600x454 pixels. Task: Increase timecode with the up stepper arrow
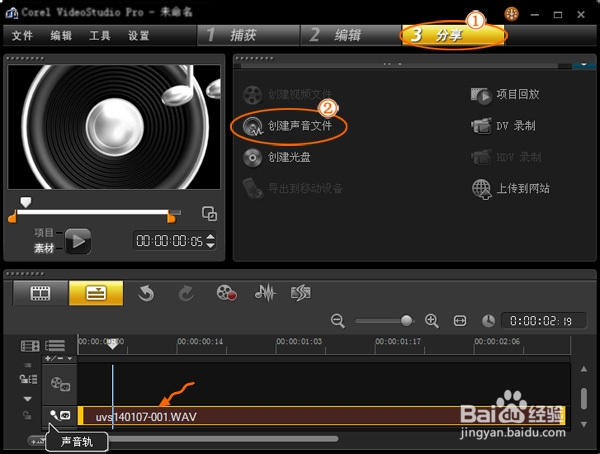pos(210,237)
